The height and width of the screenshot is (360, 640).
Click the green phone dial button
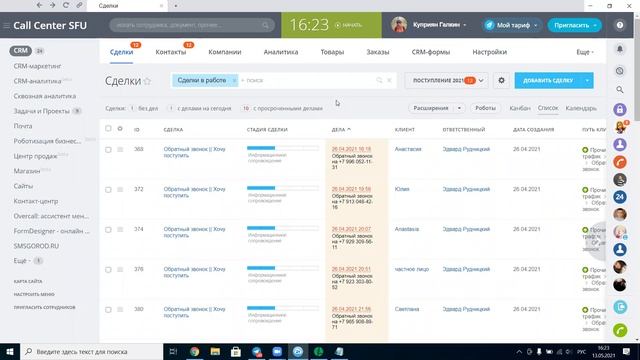620,330
